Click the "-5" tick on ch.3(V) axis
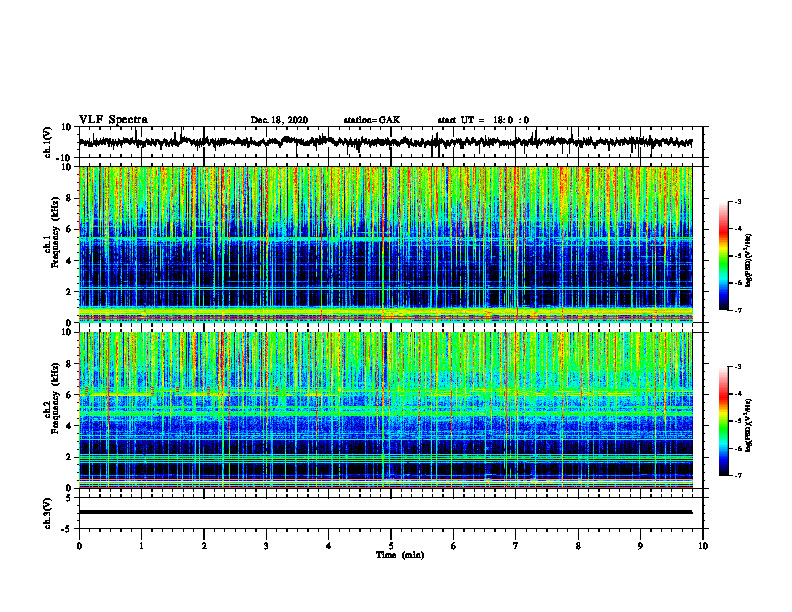Viewport: 792px width, 612px height. [x=67, y=529]
